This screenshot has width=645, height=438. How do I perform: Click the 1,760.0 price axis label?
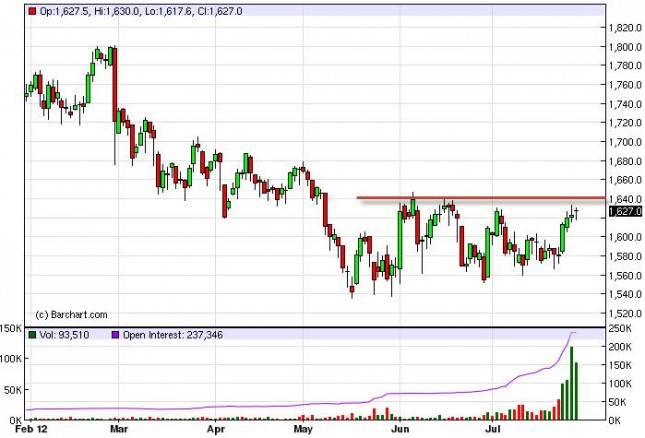pos(625,85)
